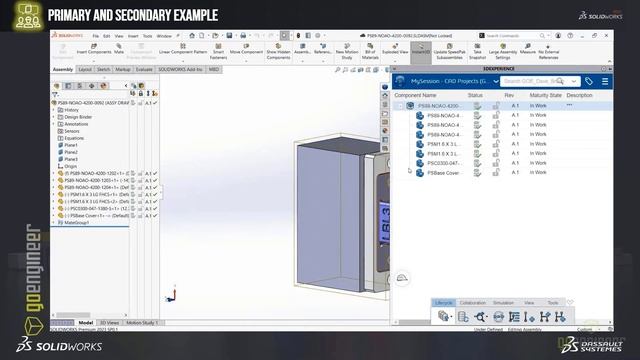
Task: Expand the History tree node
Action: click(53, 110)
